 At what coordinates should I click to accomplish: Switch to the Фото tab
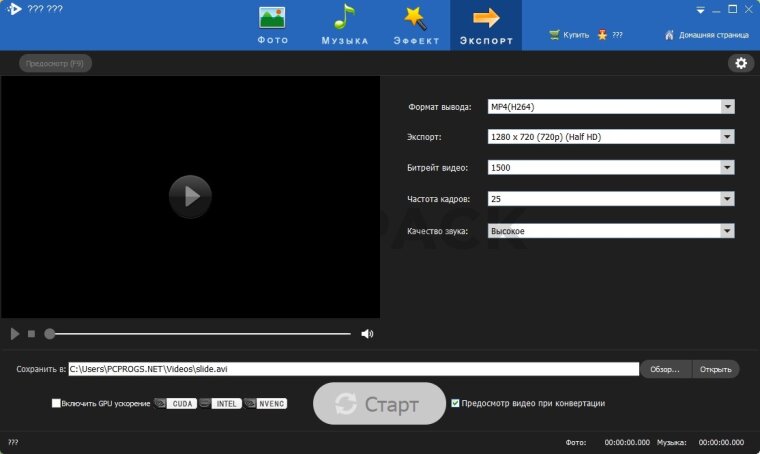[x=272, y=25]
